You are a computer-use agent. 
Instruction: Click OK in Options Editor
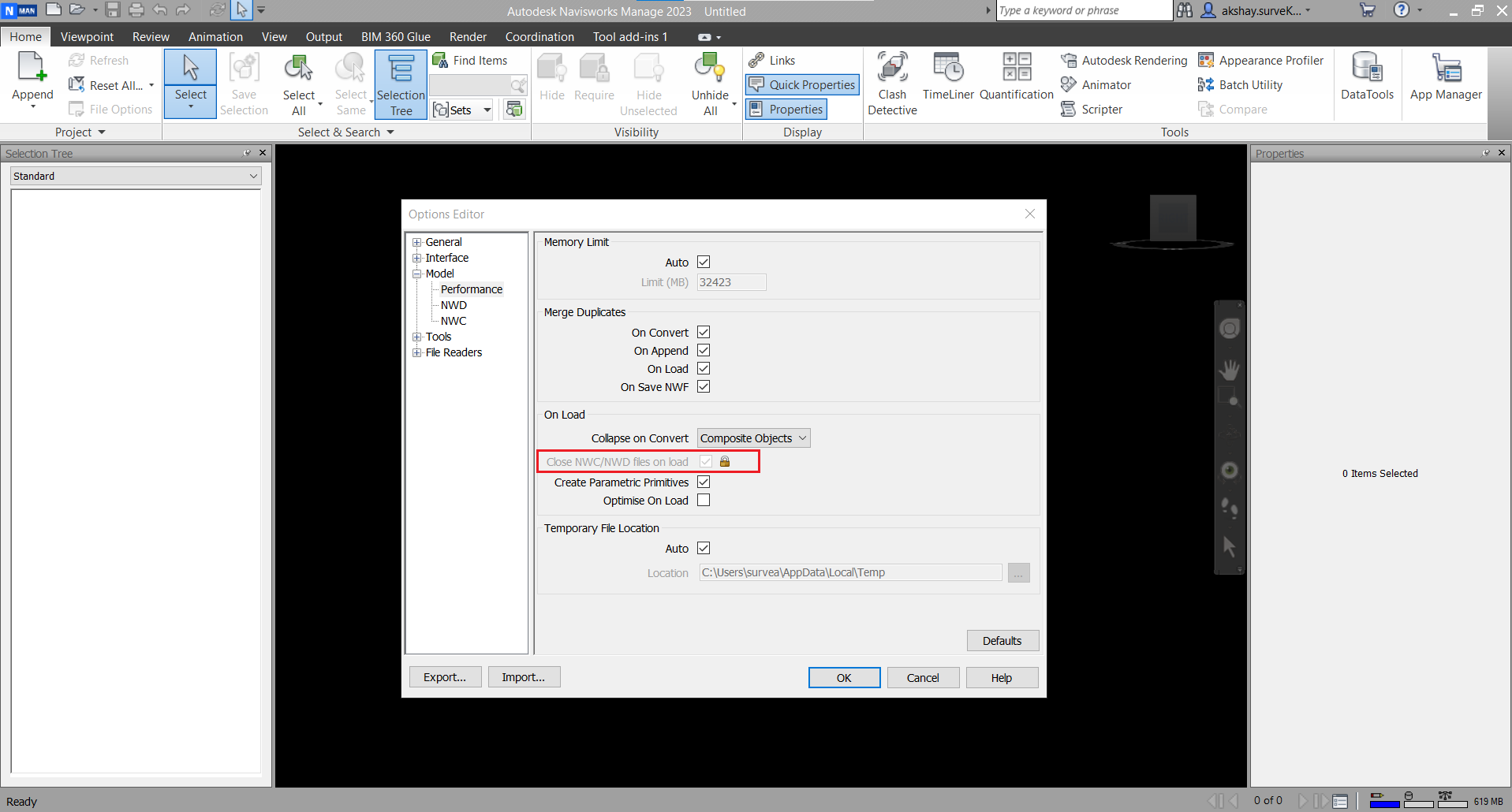click(844, 677)
